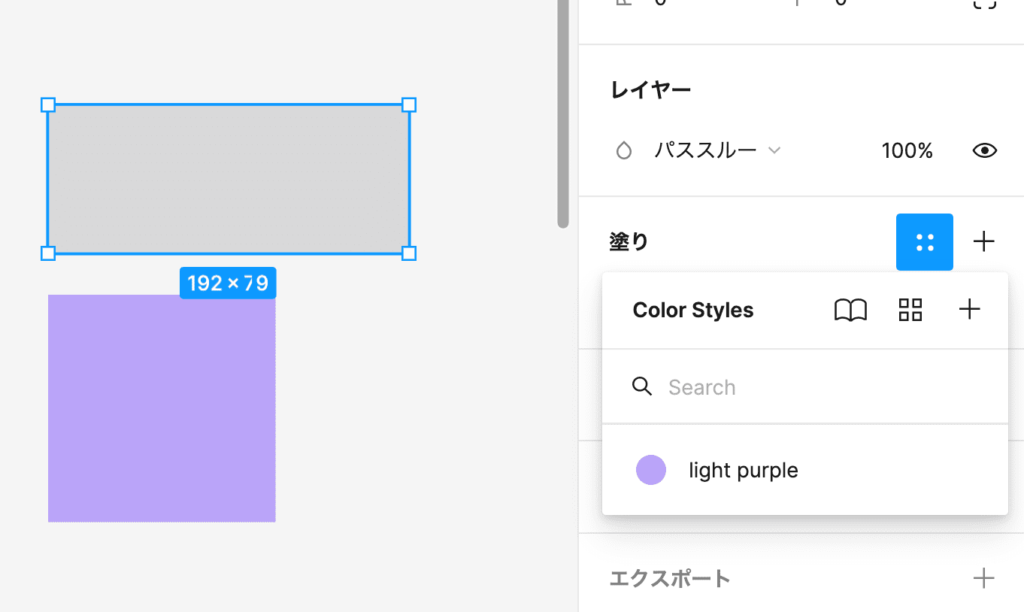Add a new fill with the plus icon
The width and height of the screenshot is (1024, 612).
(x=984, y=242)
